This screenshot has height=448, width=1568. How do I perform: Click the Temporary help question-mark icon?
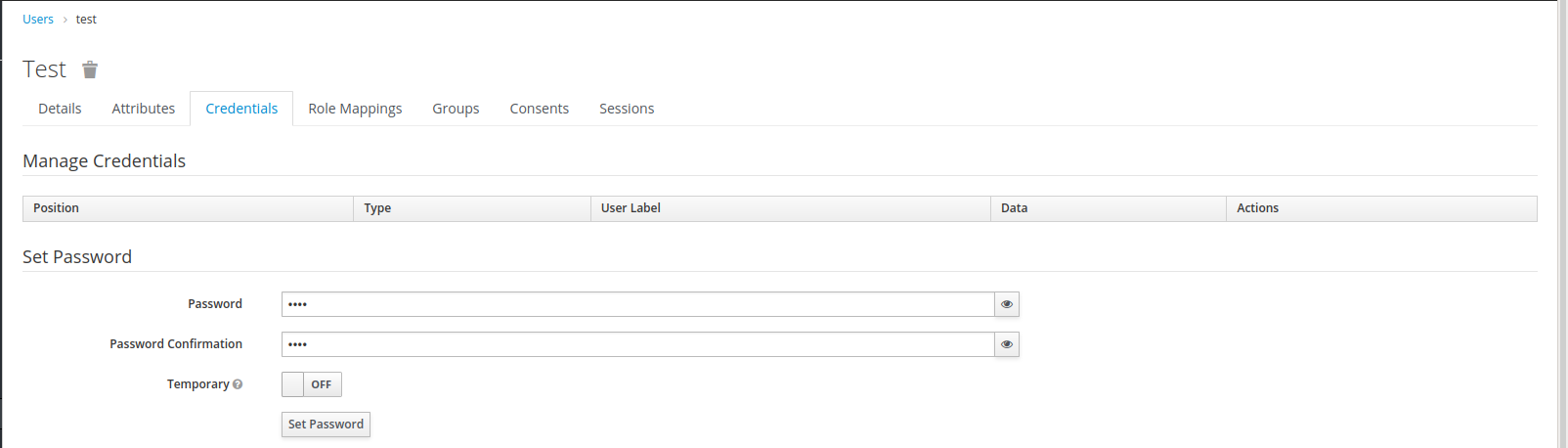coord(238,384)
